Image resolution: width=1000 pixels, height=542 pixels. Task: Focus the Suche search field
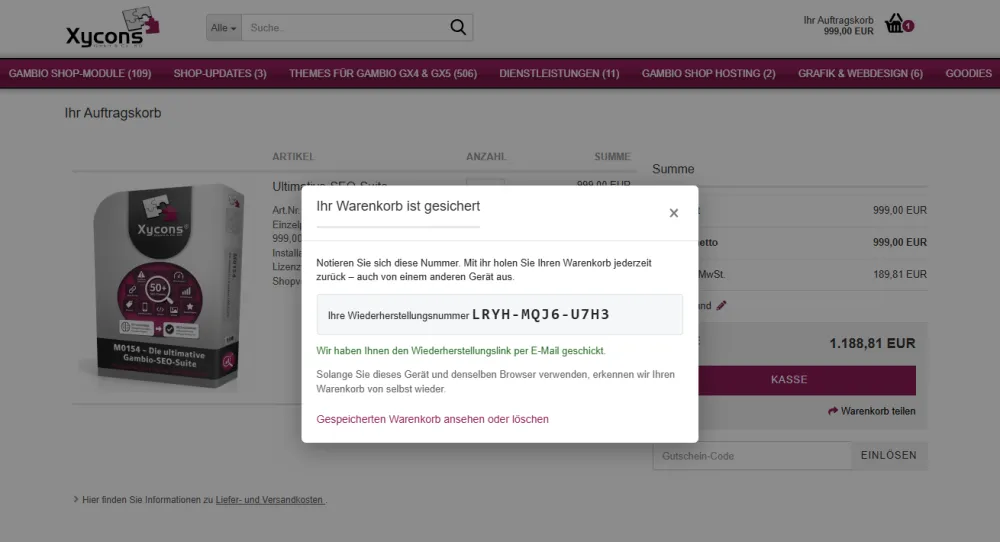(x=344, y=28)
